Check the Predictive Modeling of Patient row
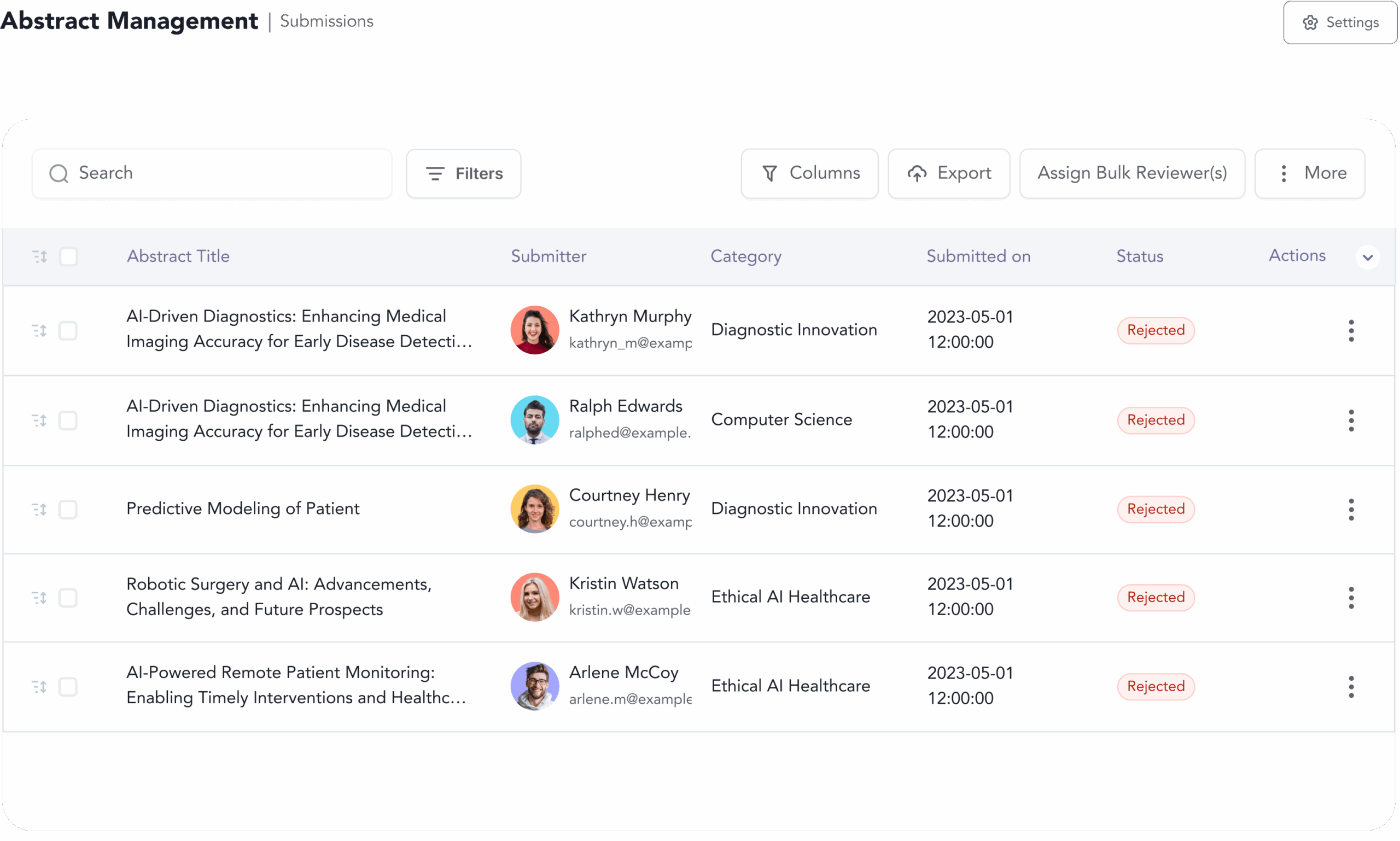Image resolution: width=1400 pixels, height=841 pixels. [68, 510]
